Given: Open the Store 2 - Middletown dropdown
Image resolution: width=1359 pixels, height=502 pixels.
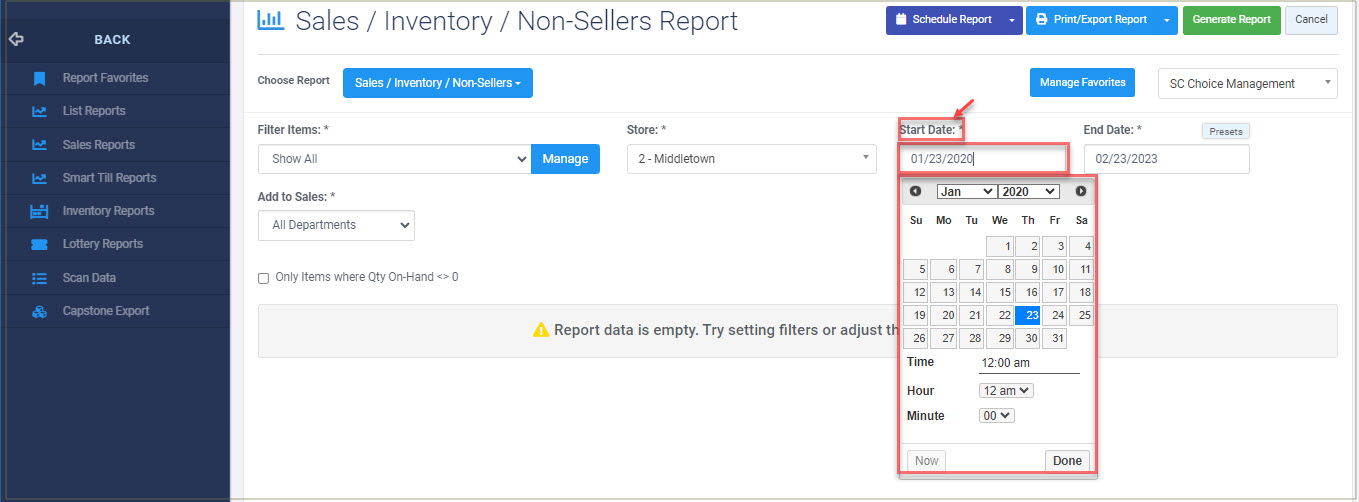Looking at the screenshot, I should click(752, 159).
